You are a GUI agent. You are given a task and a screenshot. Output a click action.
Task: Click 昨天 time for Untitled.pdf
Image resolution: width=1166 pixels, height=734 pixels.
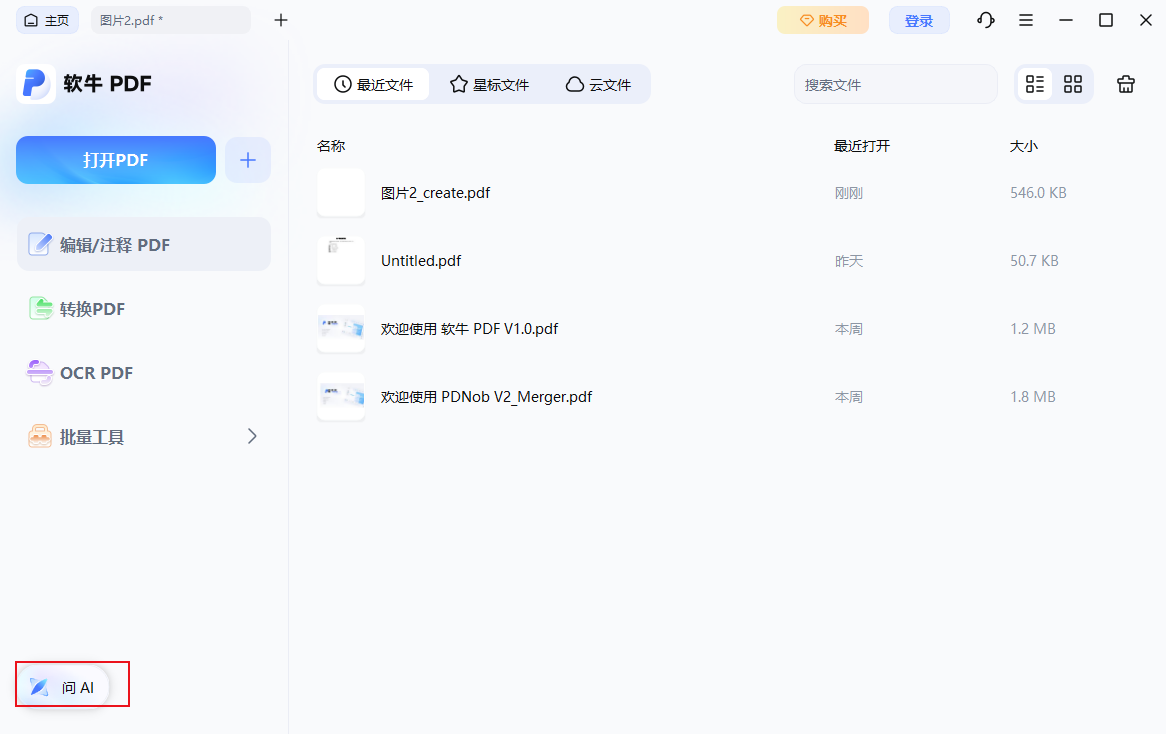coord(848,261)
